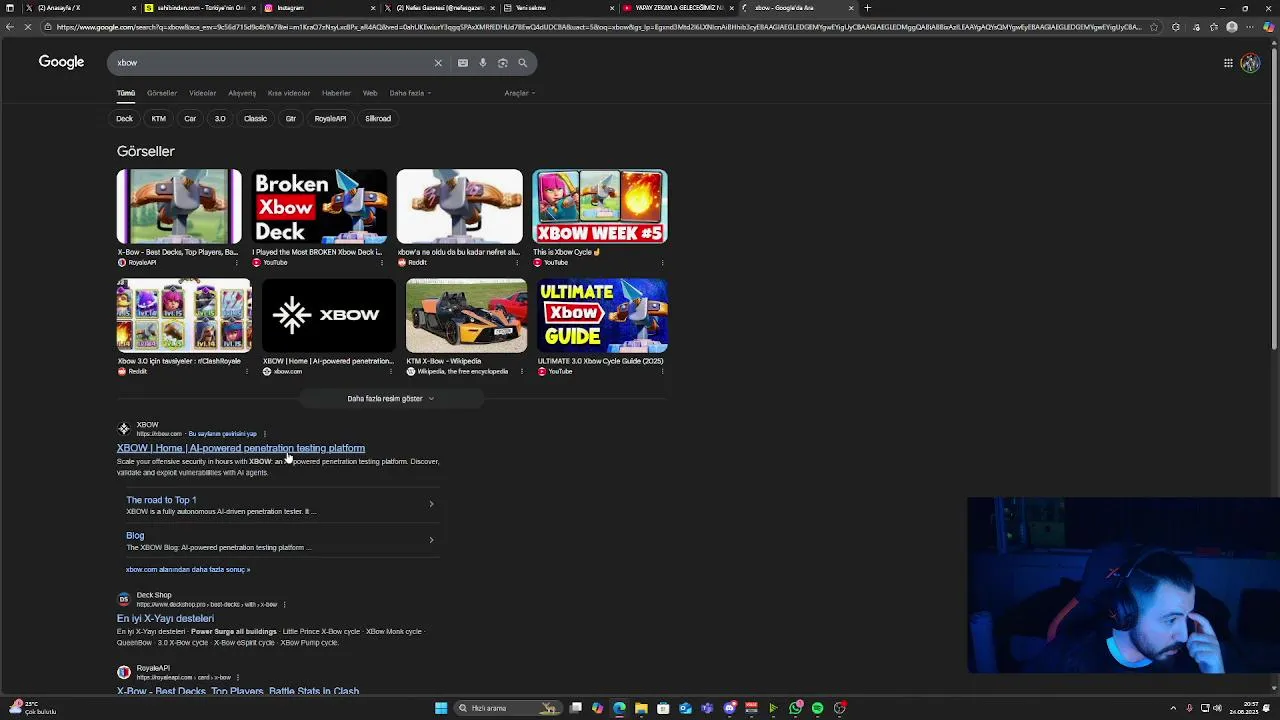The height and width of the screenshot is (720, 1280).
Task: Filter results by the Gtr chip
Action: (291, 119)
